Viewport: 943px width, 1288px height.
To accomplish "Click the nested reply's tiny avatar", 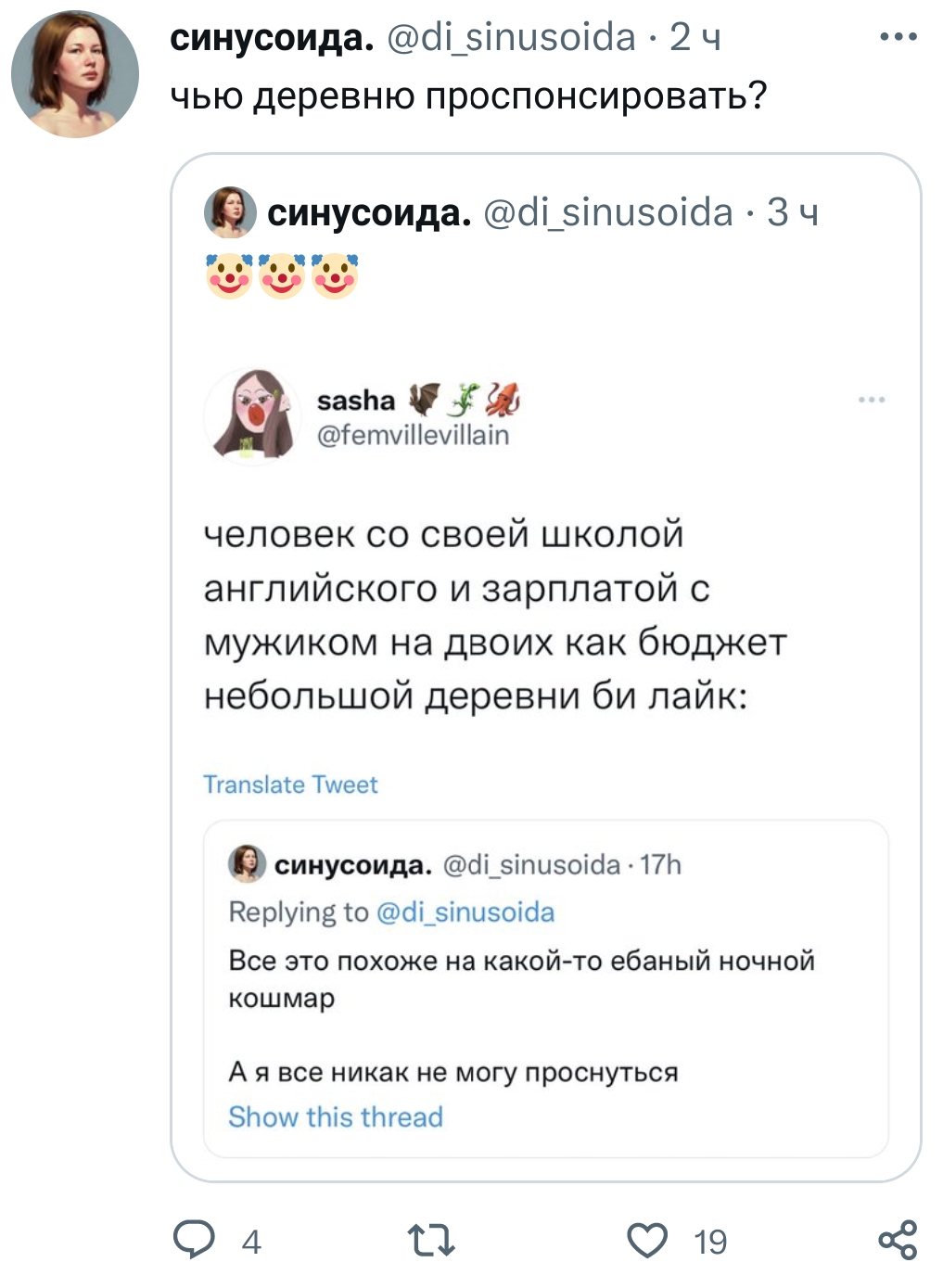I will pyautogui.click(x=247, y=863).
